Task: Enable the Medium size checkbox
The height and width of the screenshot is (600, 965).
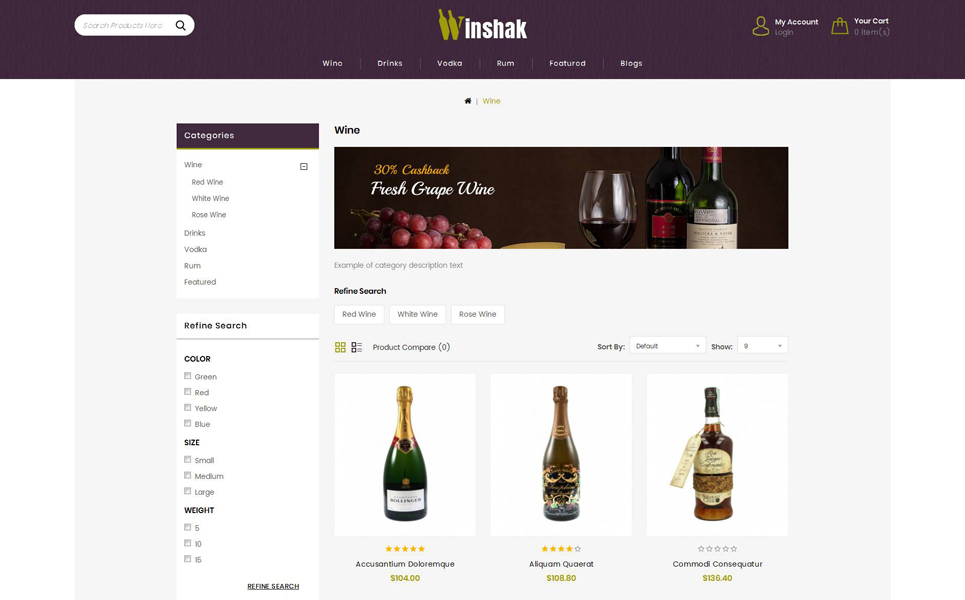Action: pos(188,476)
